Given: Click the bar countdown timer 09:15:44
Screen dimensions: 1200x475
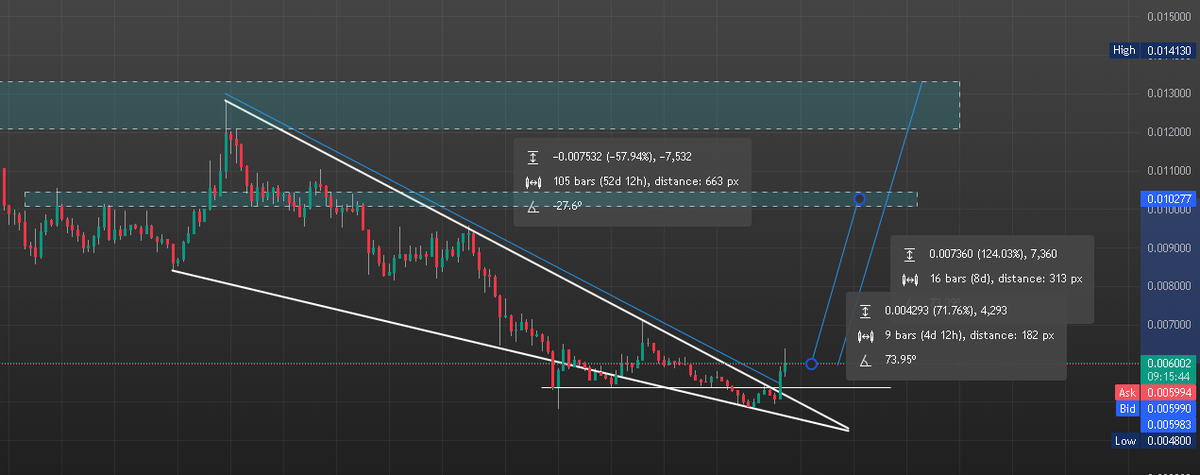Looking at the screenshot, I should 1169,377.
